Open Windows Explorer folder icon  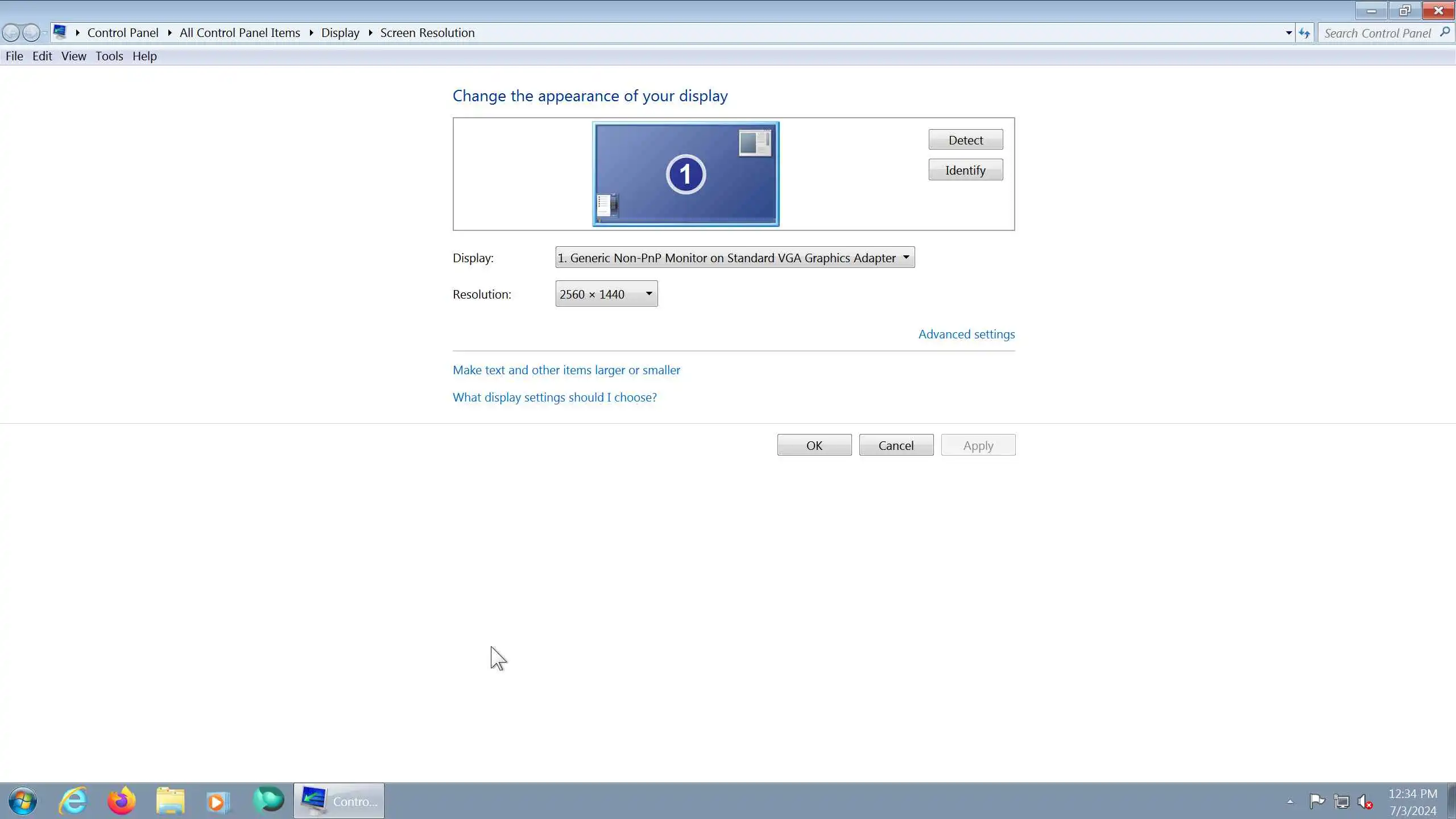click(x=170, y=801)
